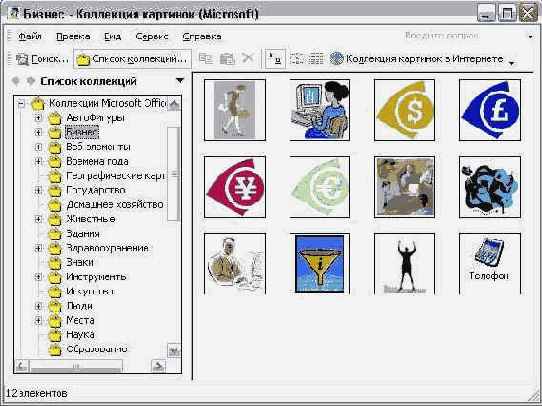
Task: Click the Paste icon in toolbar
Action: tap(227, 59)
